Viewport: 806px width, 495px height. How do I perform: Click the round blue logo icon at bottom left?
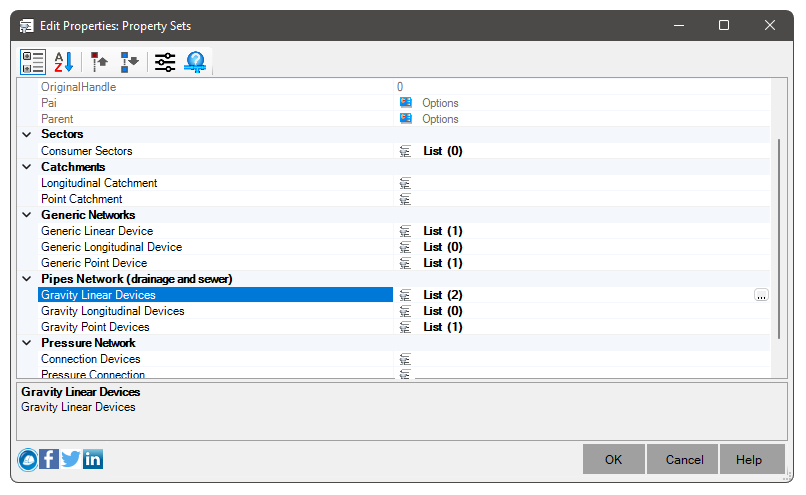tap(28, 460)
